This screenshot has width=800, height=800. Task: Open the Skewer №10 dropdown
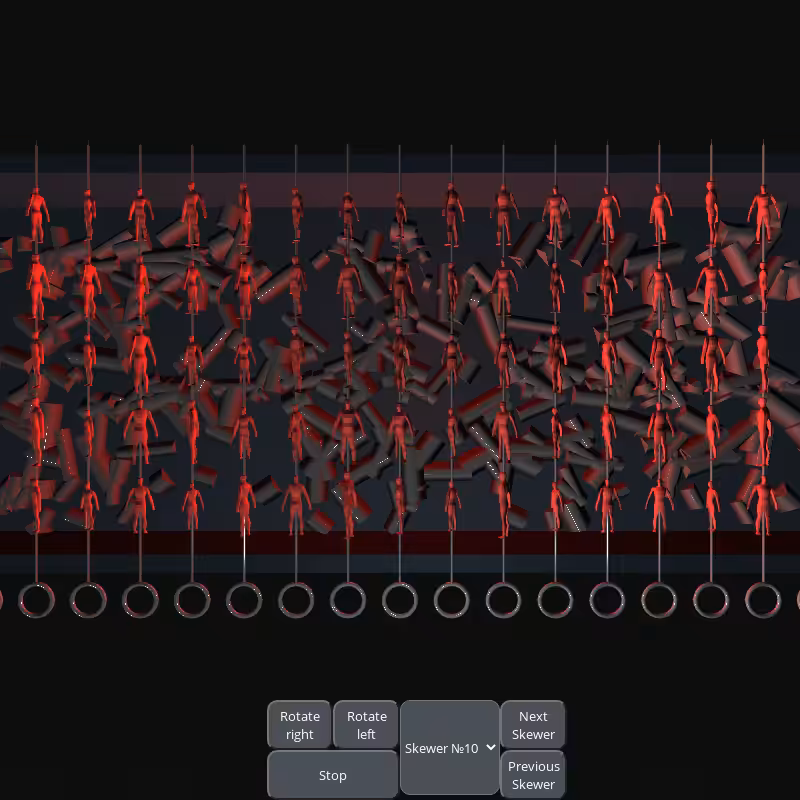[449, 747]
